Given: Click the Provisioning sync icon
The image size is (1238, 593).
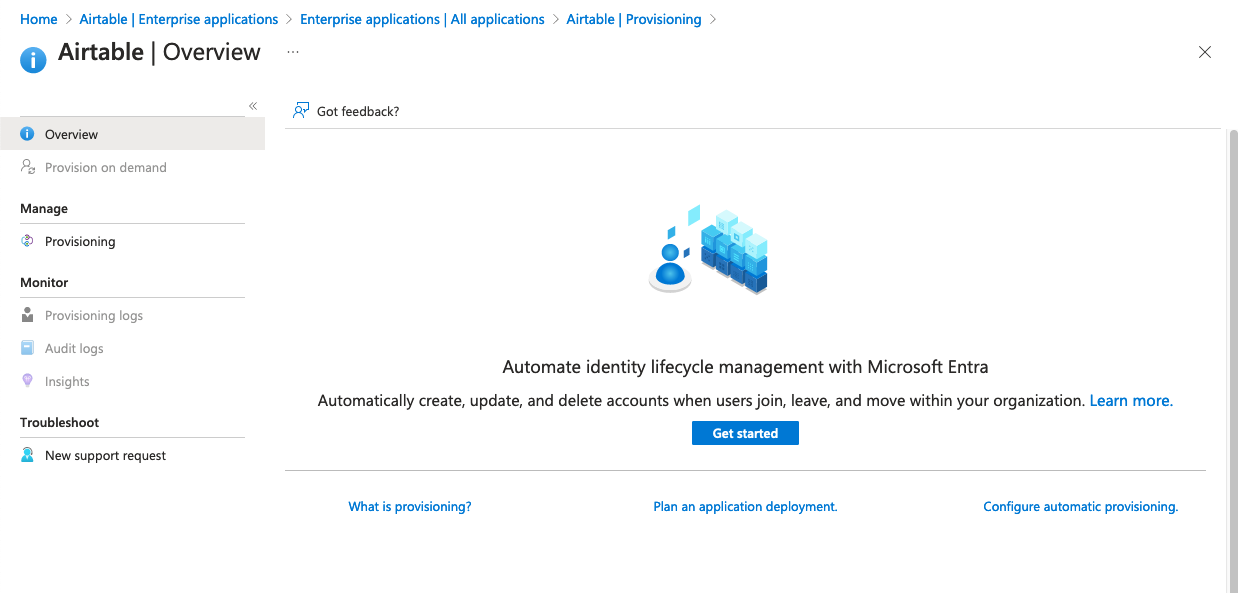Looking at the screenshot, I should pyautogui.click(x=28, y=241).
